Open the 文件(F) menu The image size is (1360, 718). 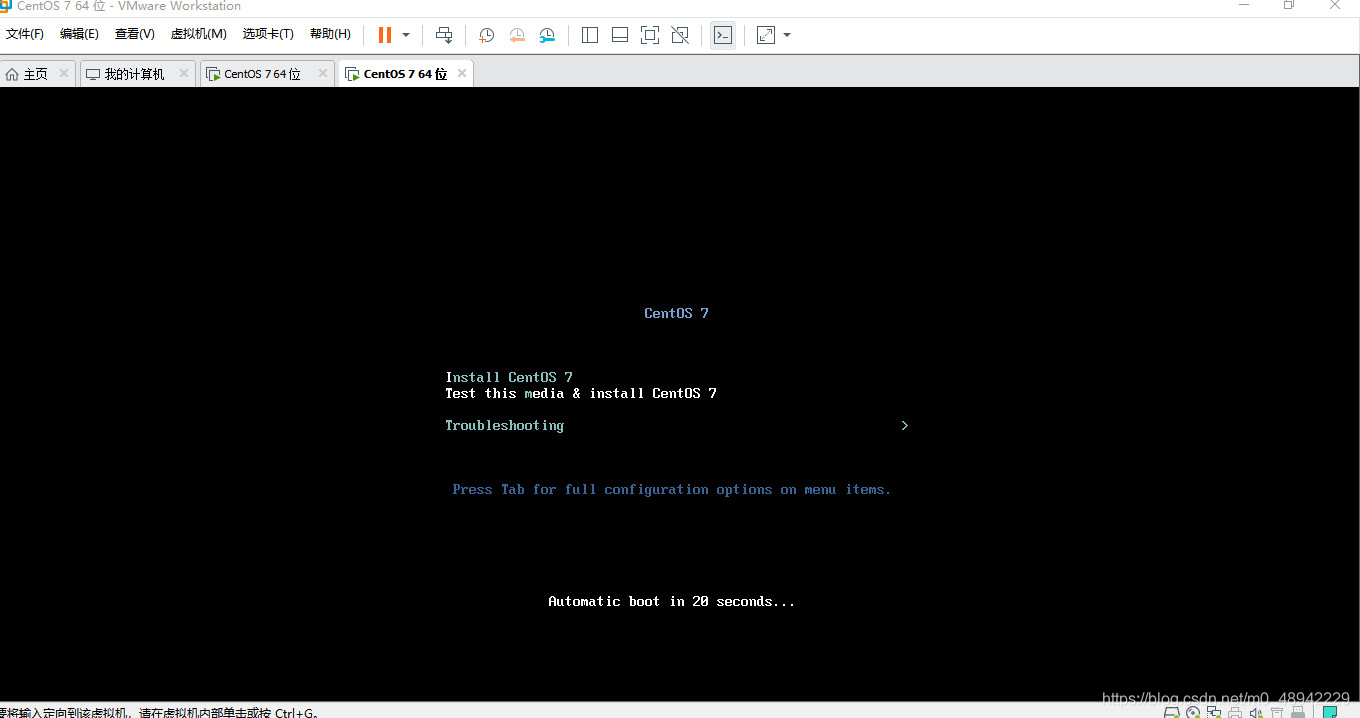(25, 34)
